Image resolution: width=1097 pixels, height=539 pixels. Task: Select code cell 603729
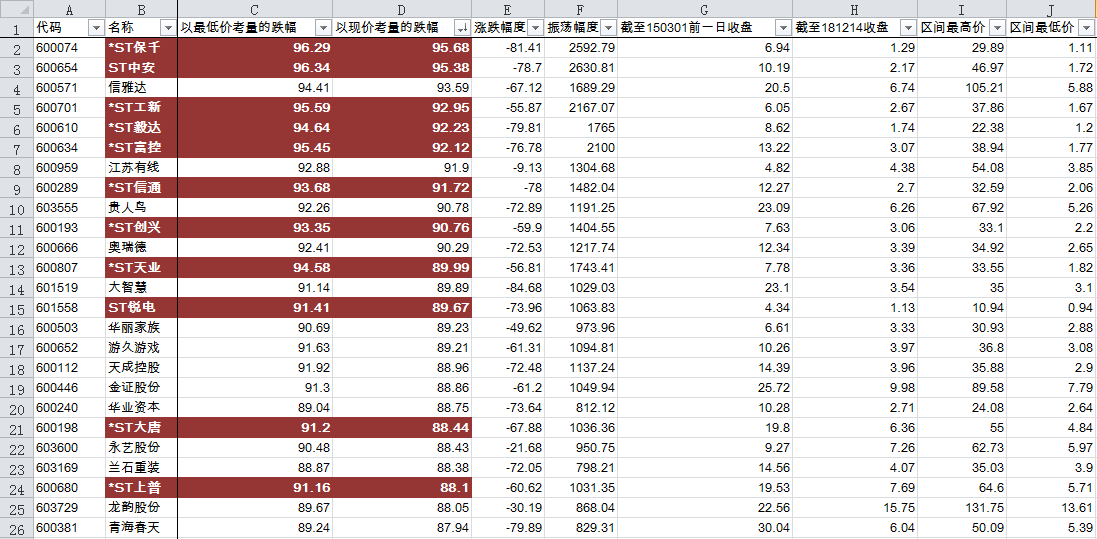pos(69,507)
